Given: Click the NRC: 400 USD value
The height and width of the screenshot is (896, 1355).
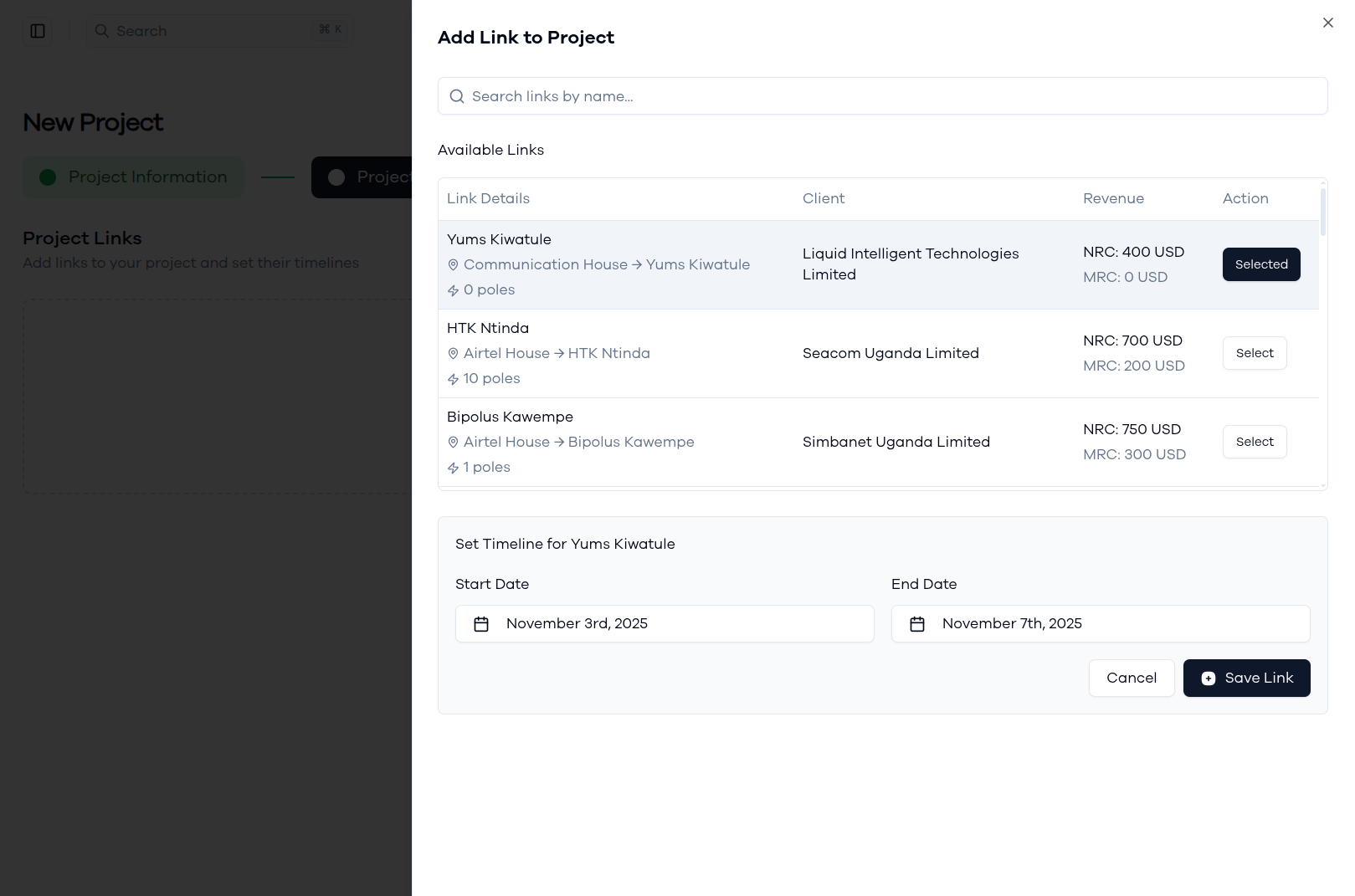Looking at the screenshot, I should point(1133,252).
